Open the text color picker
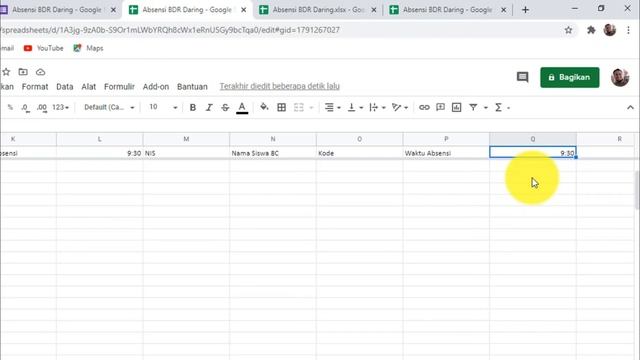 [x=242, y=107]
